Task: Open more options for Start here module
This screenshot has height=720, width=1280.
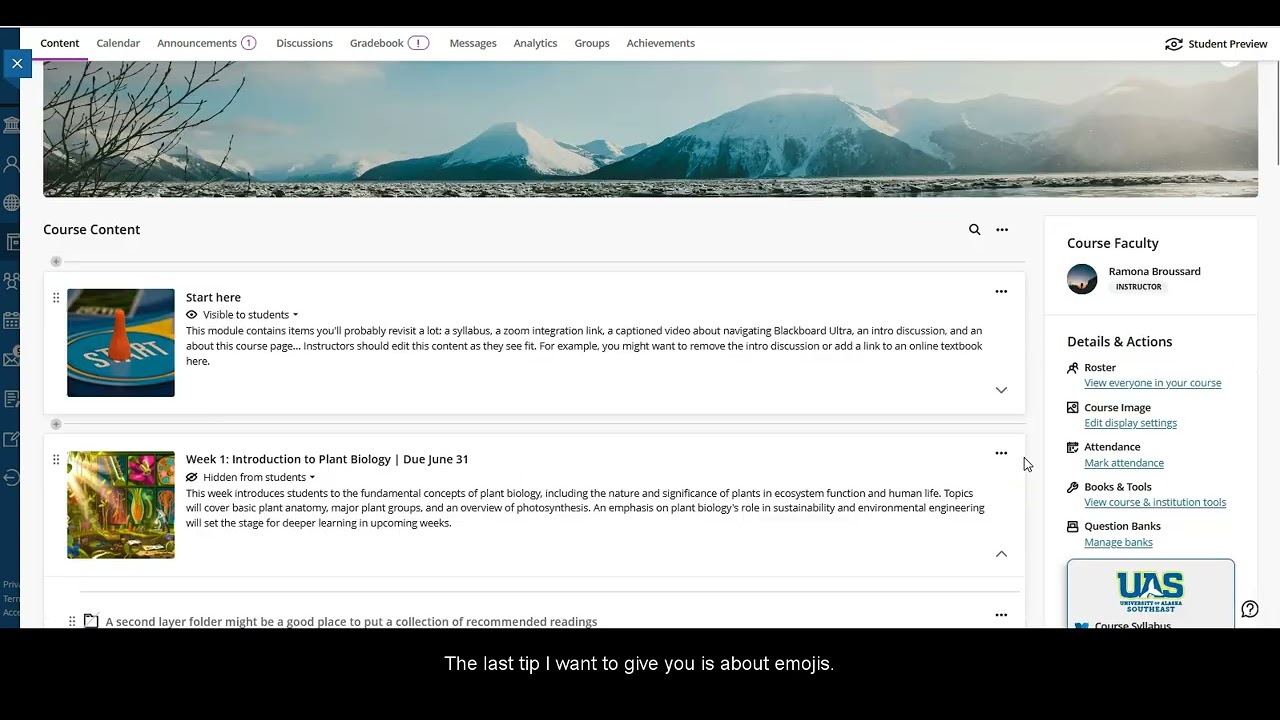Action: pyautogui.click(x=1001, y=292)
